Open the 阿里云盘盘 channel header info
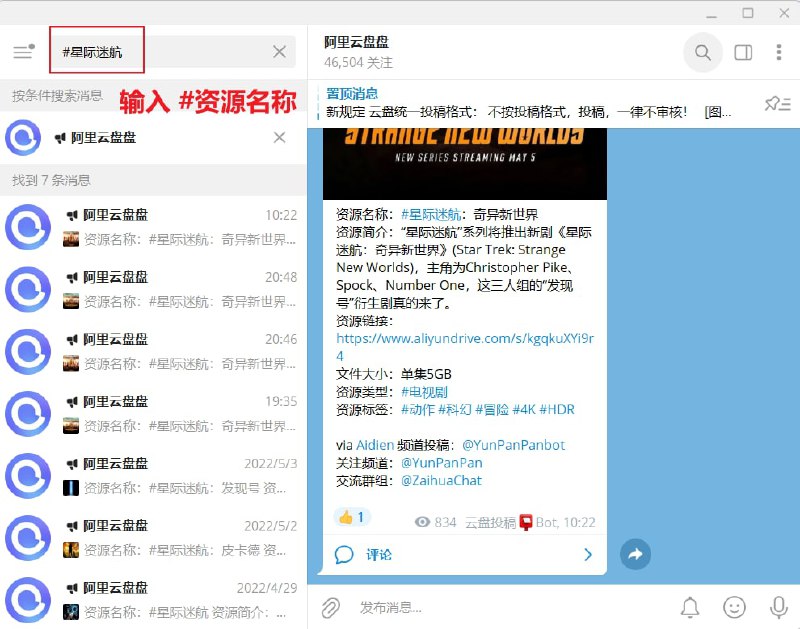The width and height of the screenshot is (800, 629). (x=358, y=52)
